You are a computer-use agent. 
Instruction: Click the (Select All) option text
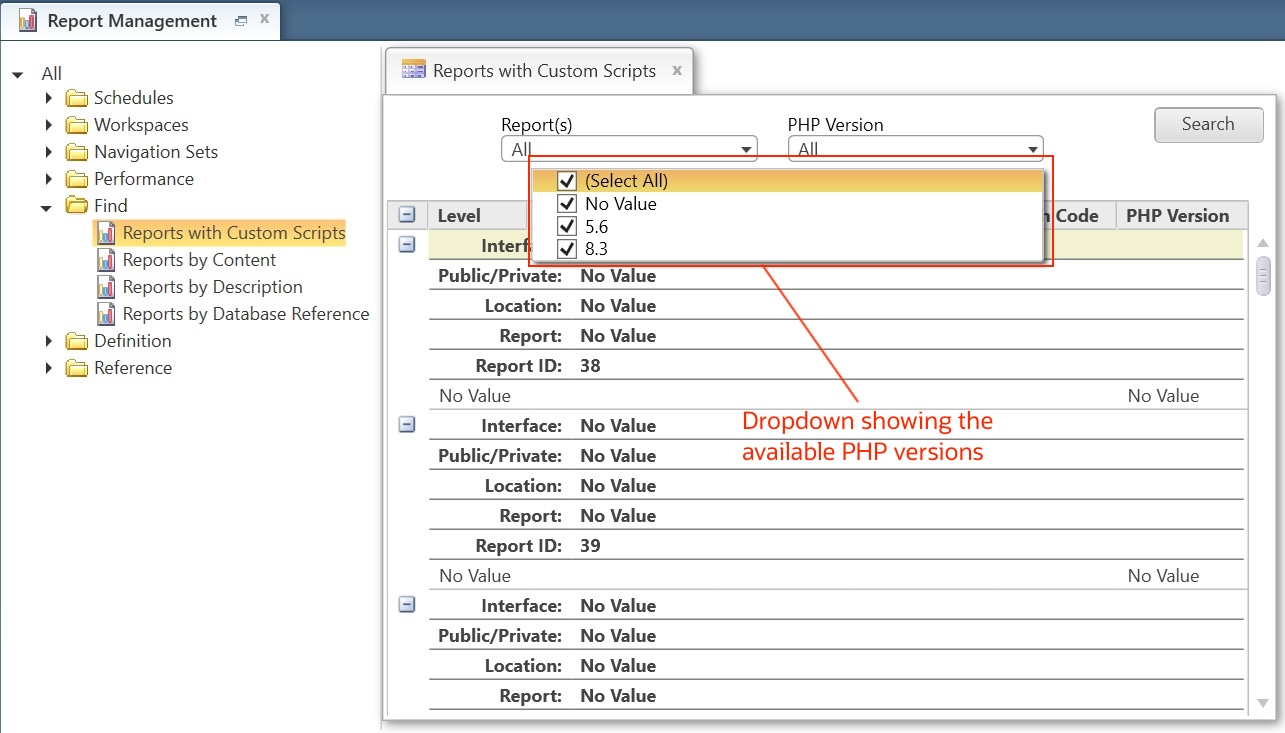point(627,181)
